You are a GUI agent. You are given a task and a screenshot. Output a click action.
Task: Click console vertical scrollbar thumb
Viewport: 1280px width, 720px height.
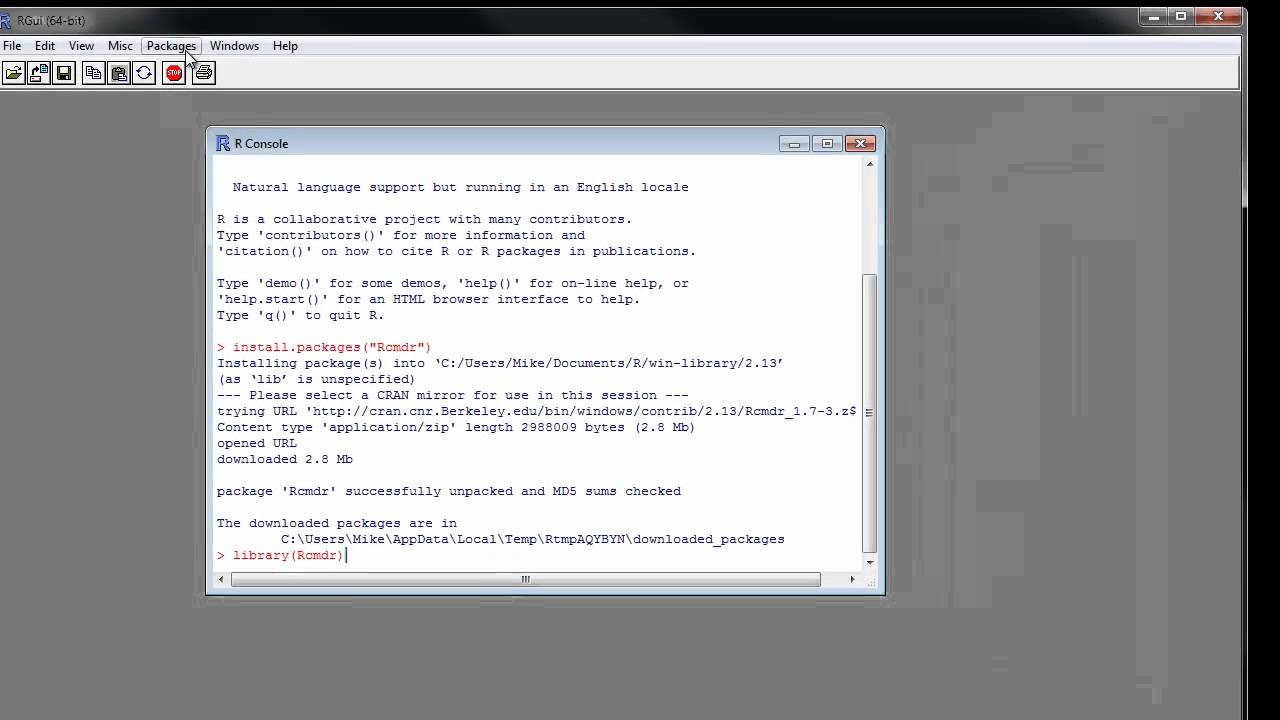[x=870, y=412]
